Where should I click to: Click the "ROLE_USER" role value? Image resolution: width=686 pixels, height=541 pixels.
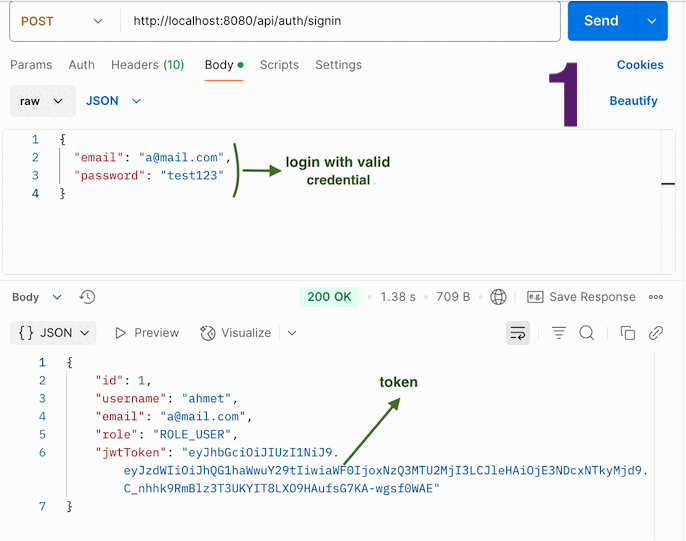pyautogui.click(x=192, y=434)
